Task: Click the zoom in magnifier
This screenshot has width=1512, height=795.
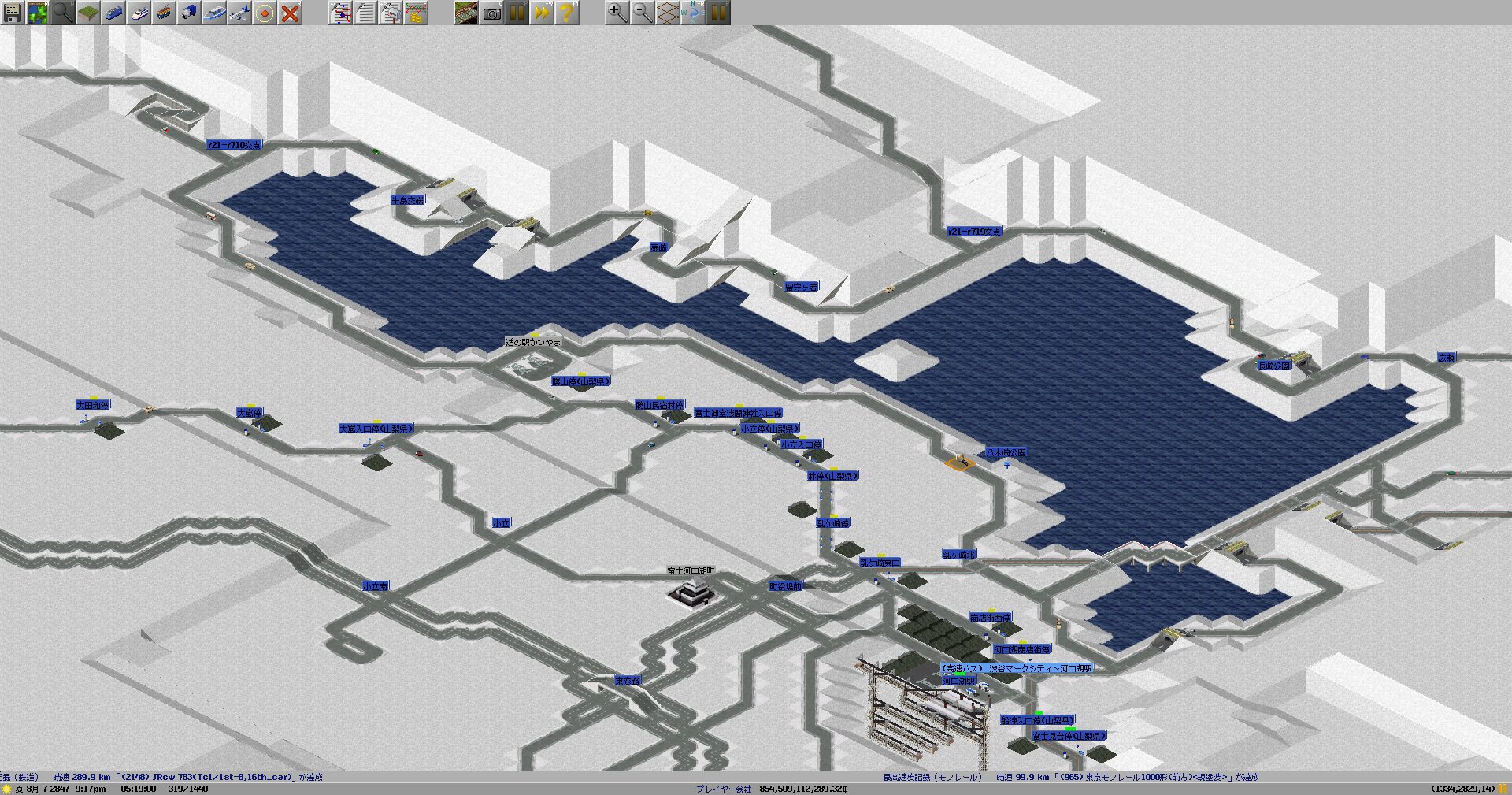Action: (x=617, y=13)
